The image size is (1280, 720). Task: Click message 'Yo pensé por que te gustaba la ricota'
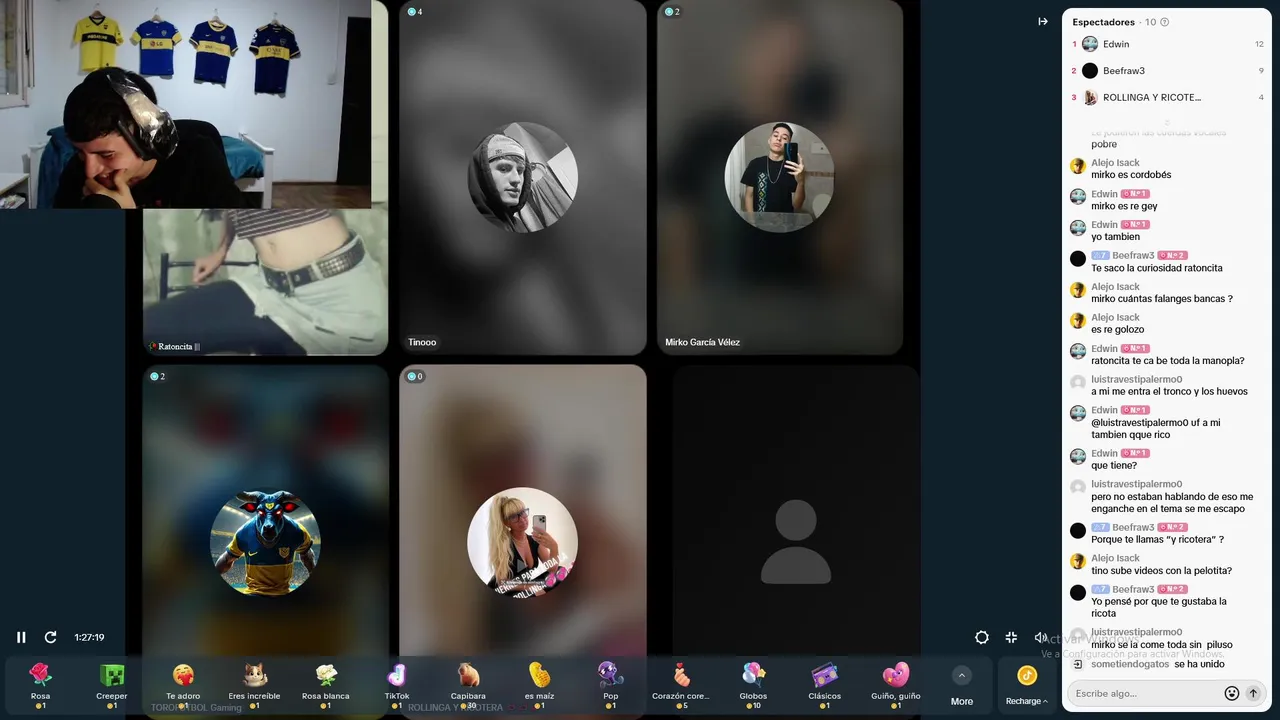point(1159,608)
